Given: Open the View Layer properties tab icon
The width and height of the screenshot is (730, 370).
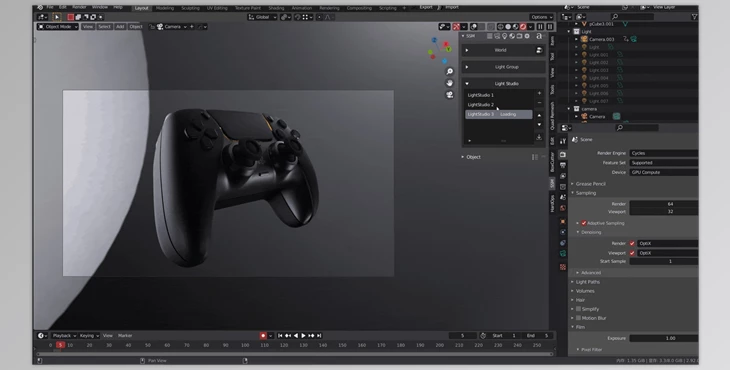Looking at the screenshot, I should [563, 176].
